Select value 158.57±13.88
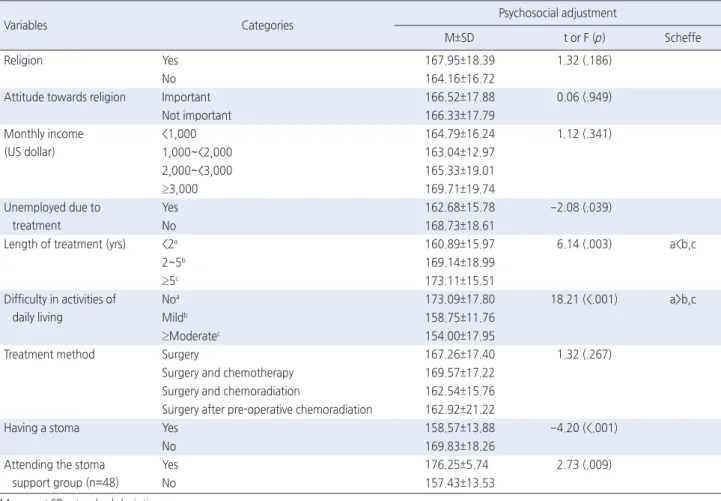Viewport: 721px width, 501px height. [460, 428]
